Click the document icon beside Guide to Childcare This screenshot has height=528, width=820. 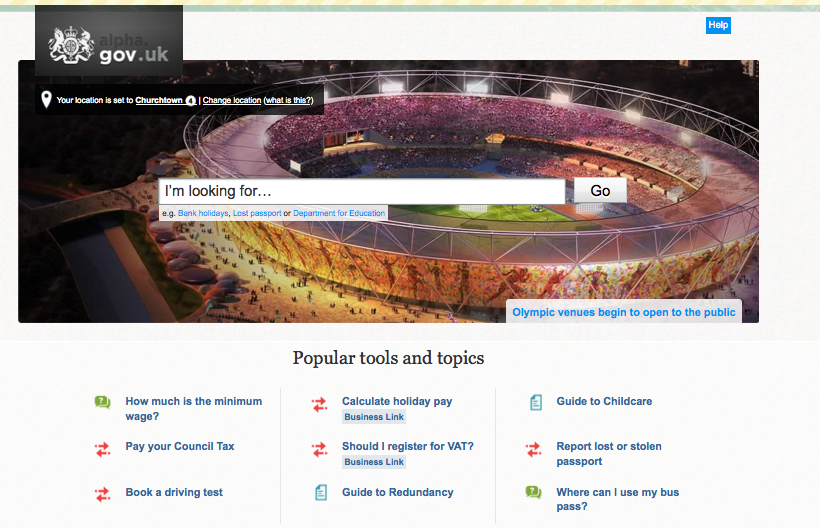point(536,403)
